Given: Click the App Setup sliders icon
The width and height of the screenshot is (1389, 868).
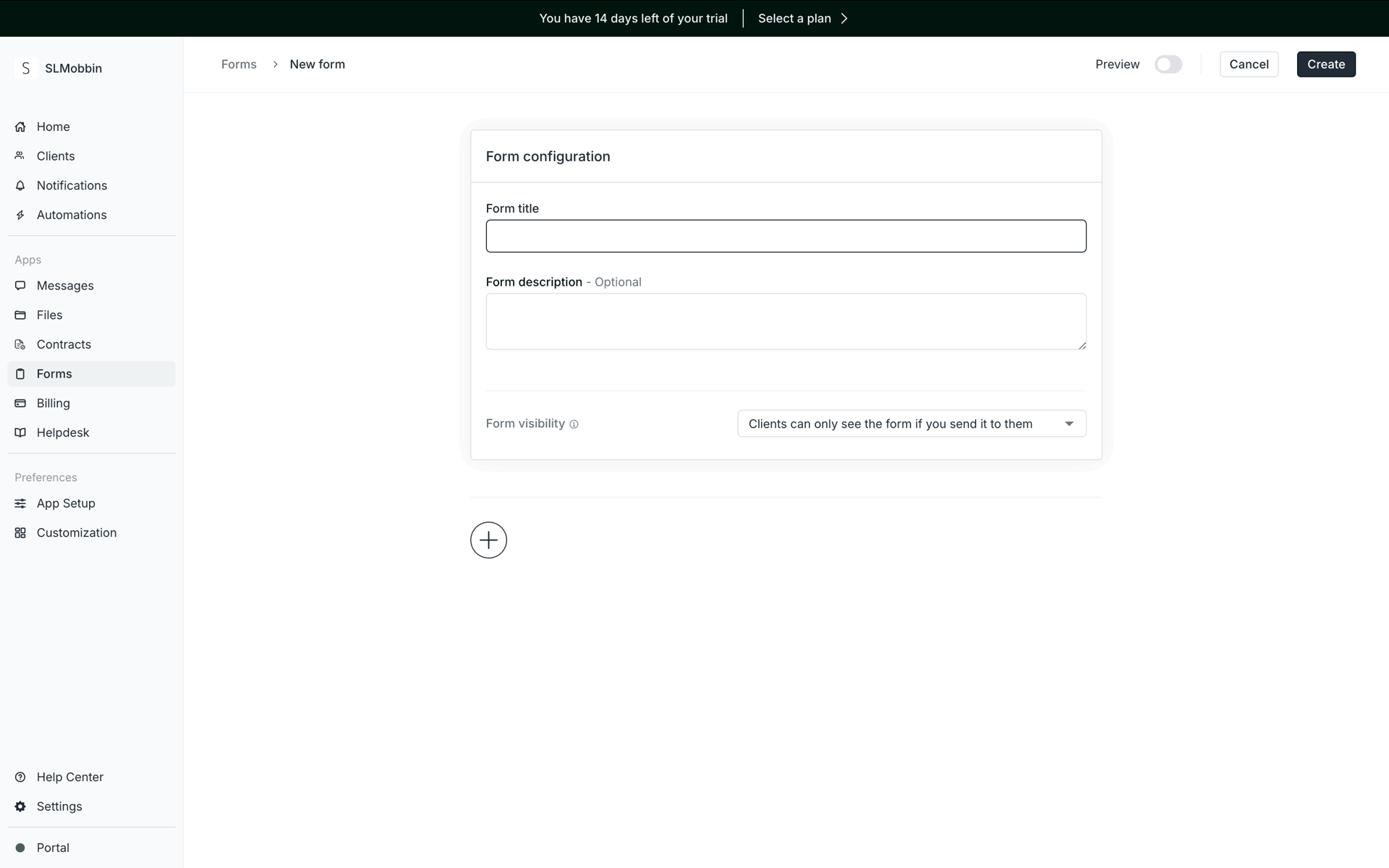Looking at the screenshot, I should pyautogui.click(x=20, y=503).
